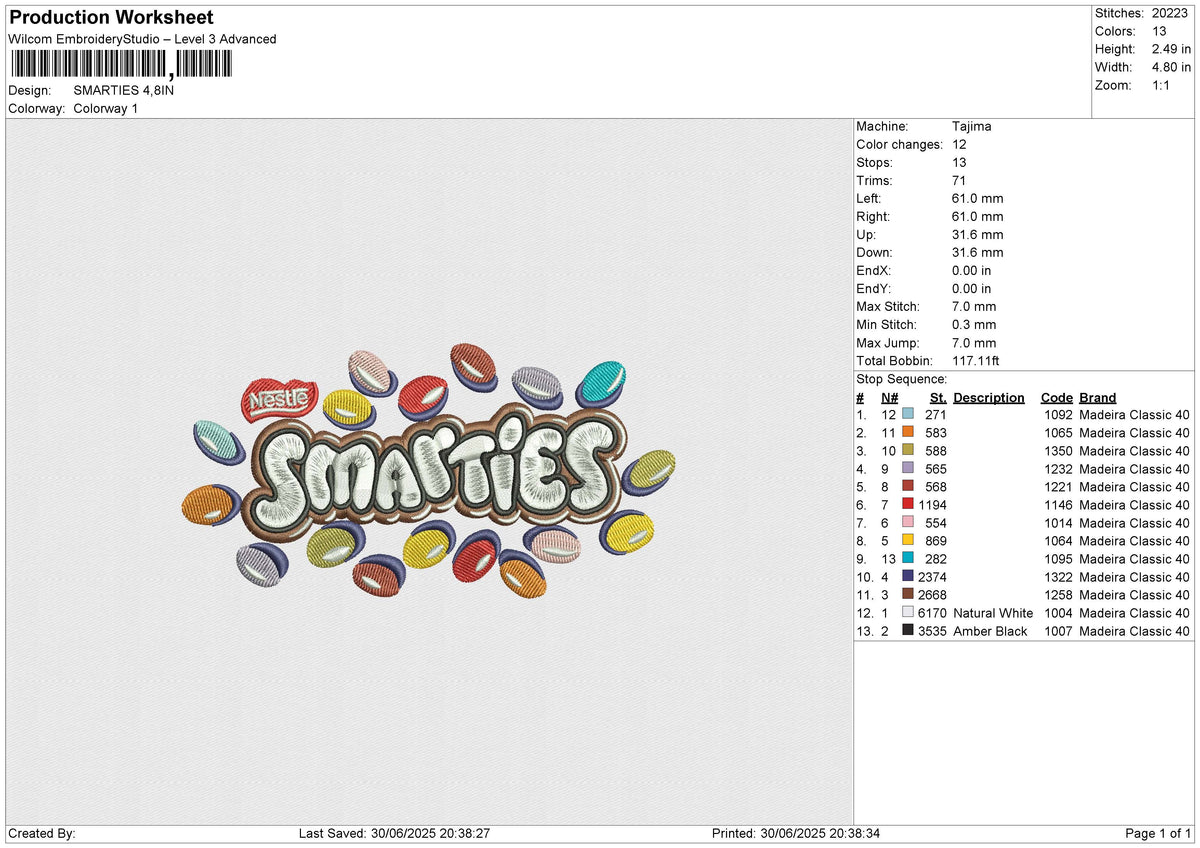This screenshot has height=848, width=1200.
Task: Click the Left value '61.0 mm'
Action: tap(978, 199)
